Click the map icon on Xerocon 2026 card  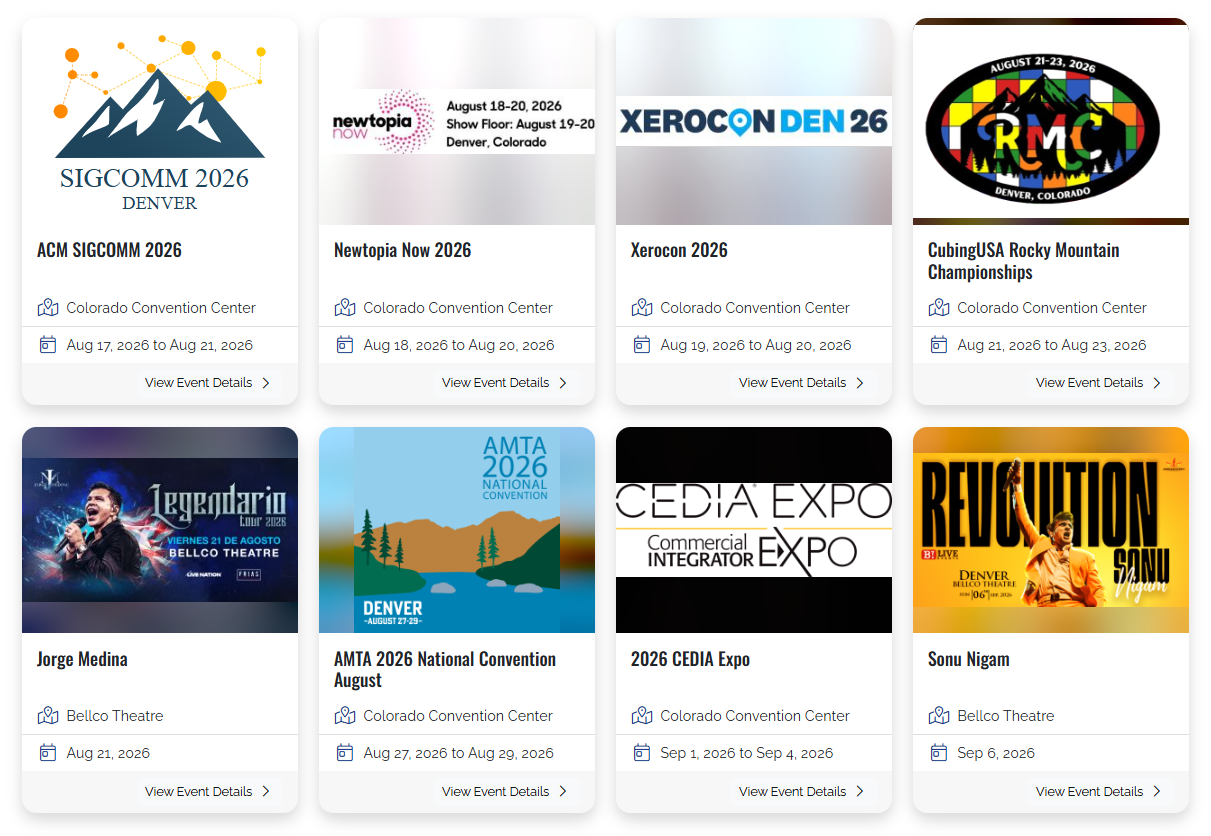pos(642,307)
